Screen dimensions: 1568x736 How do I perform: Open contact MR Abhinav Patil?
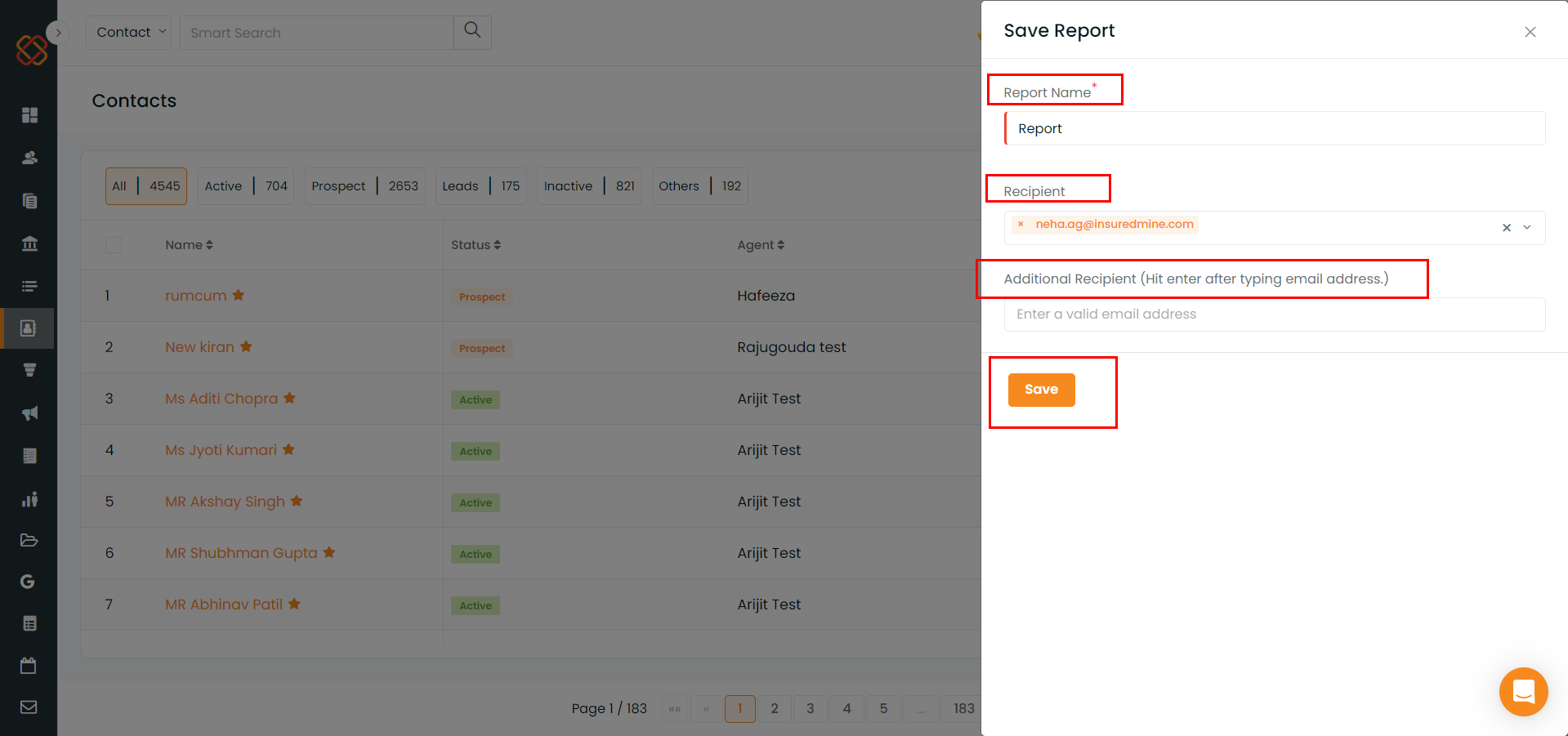[224, 604]
